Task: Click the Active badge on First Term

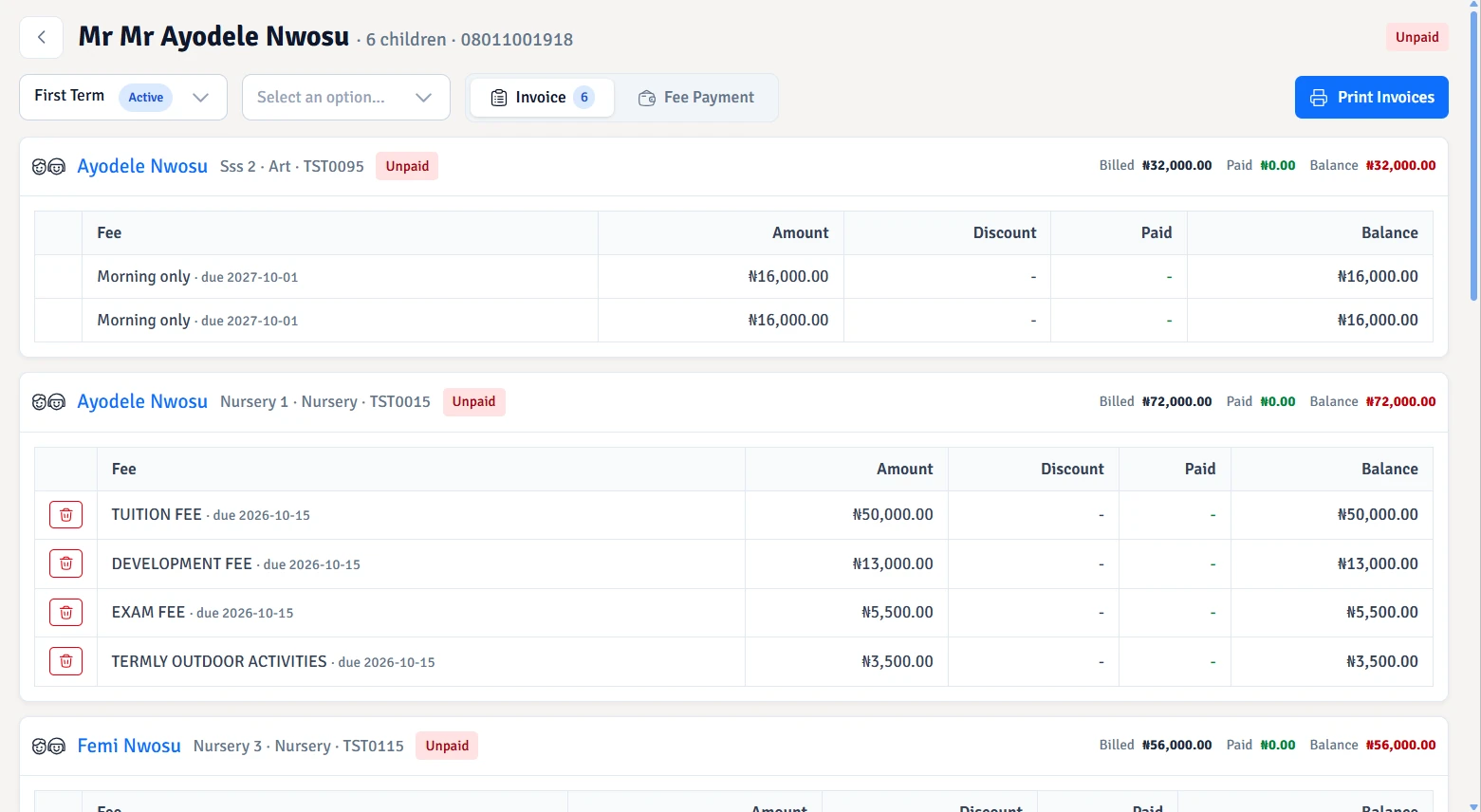Action: tap(145, 97)
